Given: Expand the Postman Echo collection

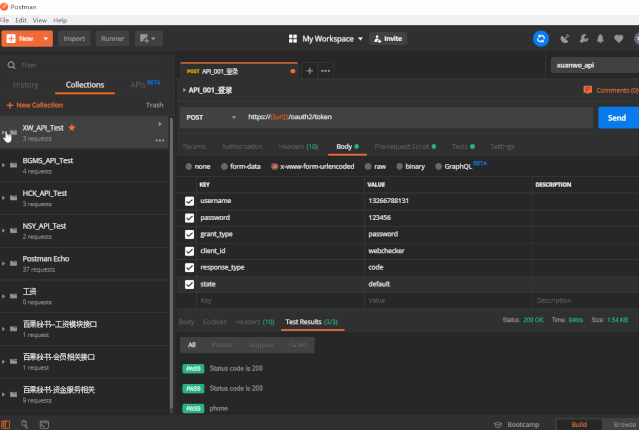Looking at the screenshot, I should [x=3, y=263].
